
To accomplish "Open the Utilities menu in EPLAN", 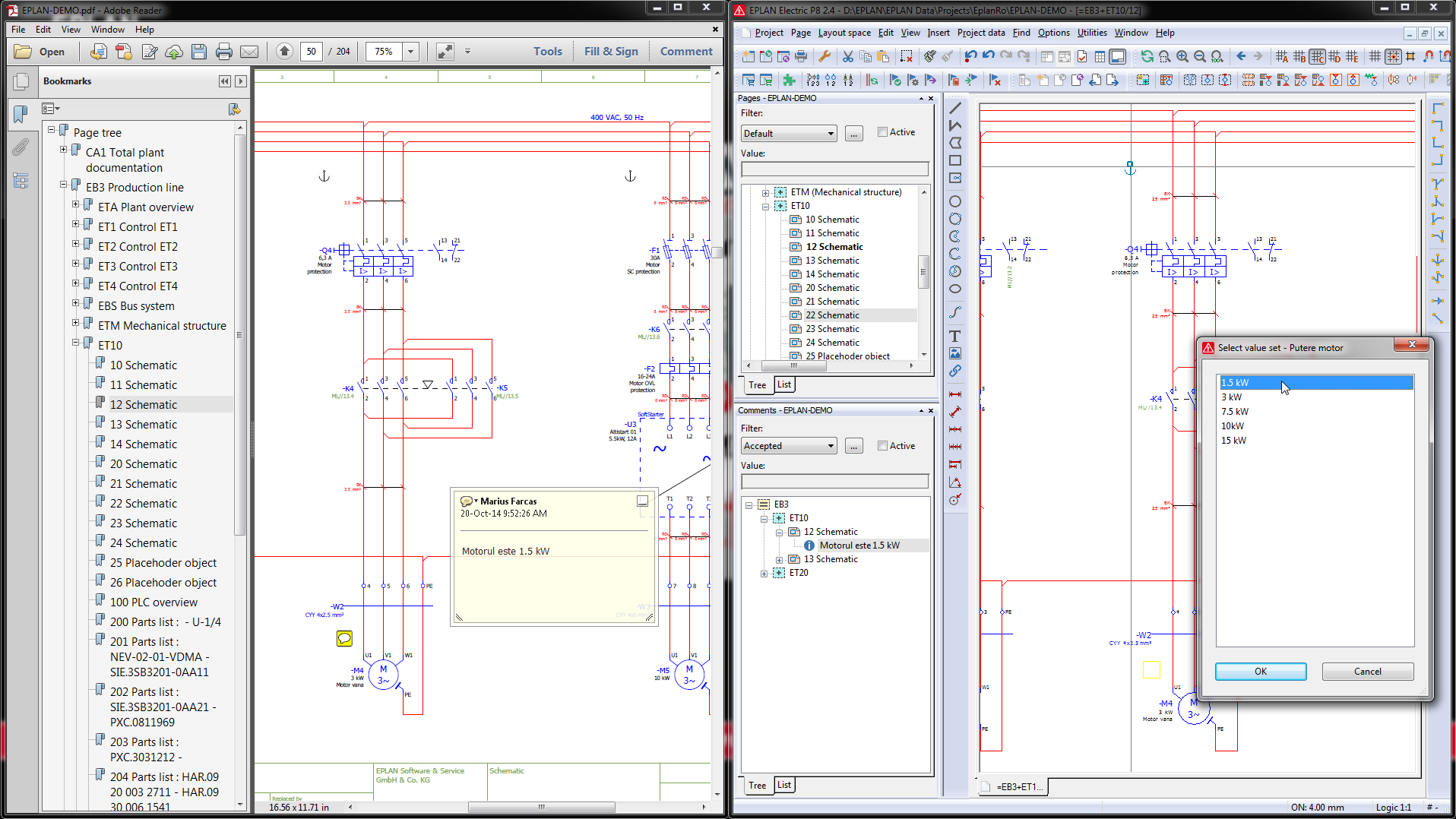I will point(1091,33).
